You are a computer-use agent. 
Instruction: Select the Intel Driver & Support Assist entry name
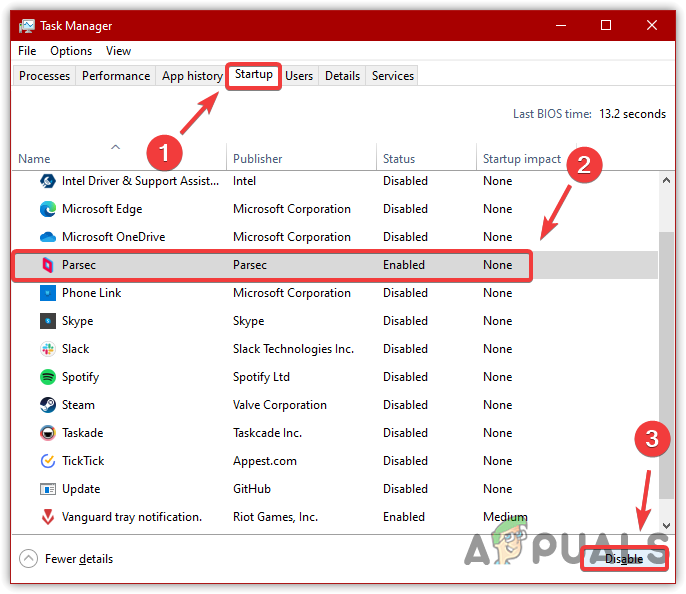tap(140, 181)
